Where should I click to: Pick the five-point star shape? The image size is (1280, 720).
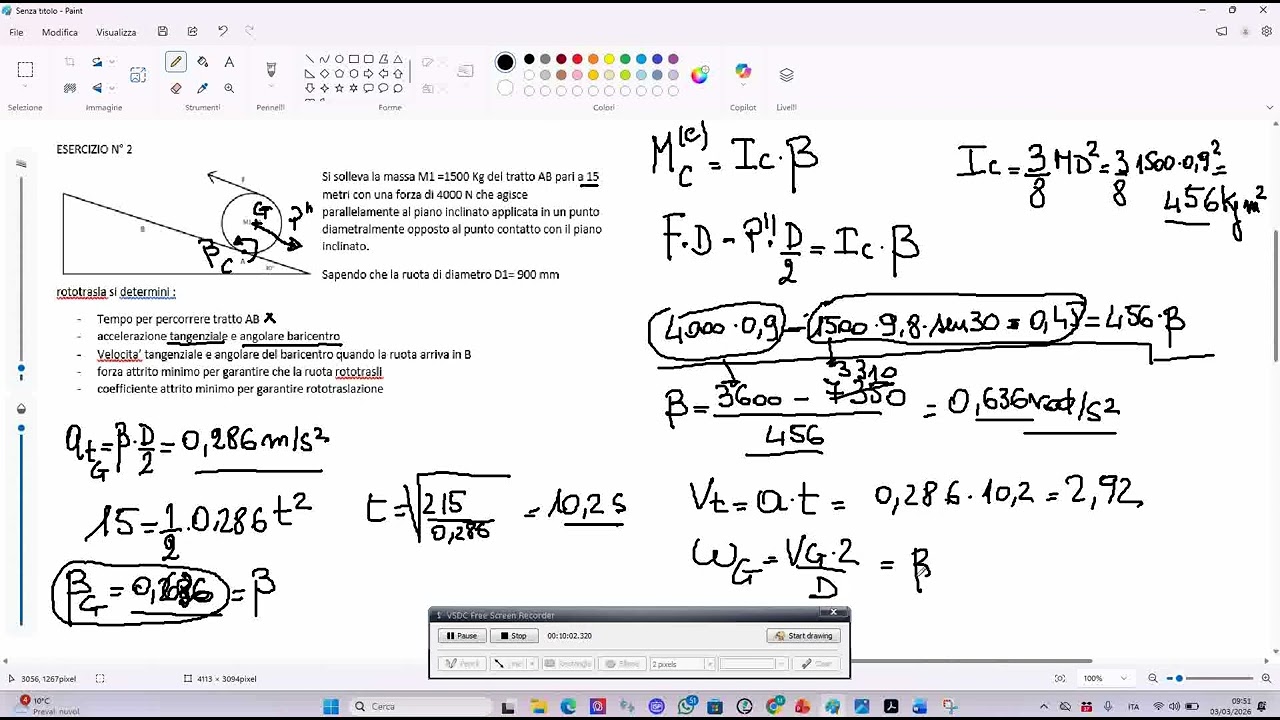point(339,88)
